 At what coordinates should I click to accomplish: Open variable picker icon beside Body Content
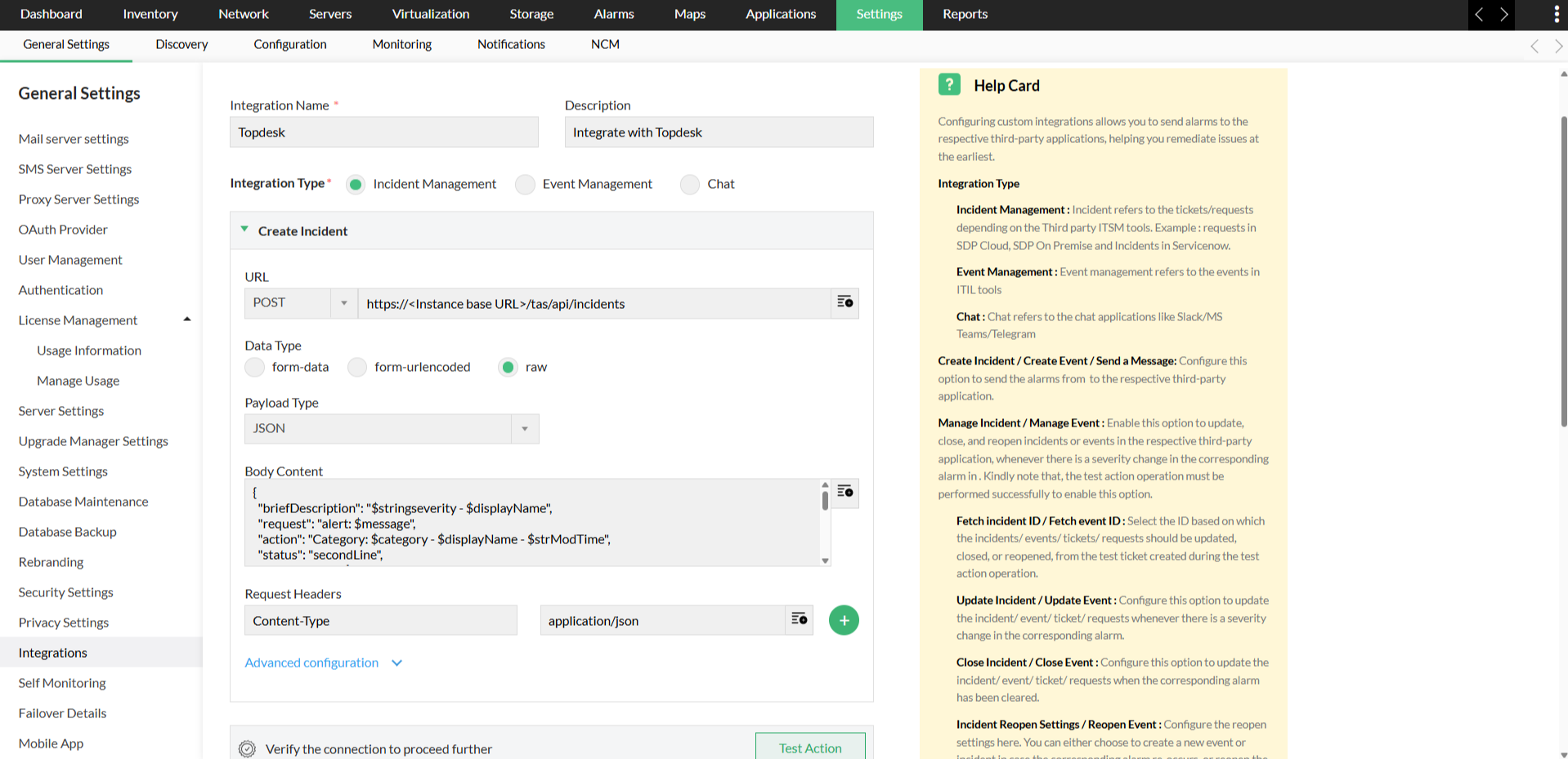pyautogui.click(x=844, y=493)
